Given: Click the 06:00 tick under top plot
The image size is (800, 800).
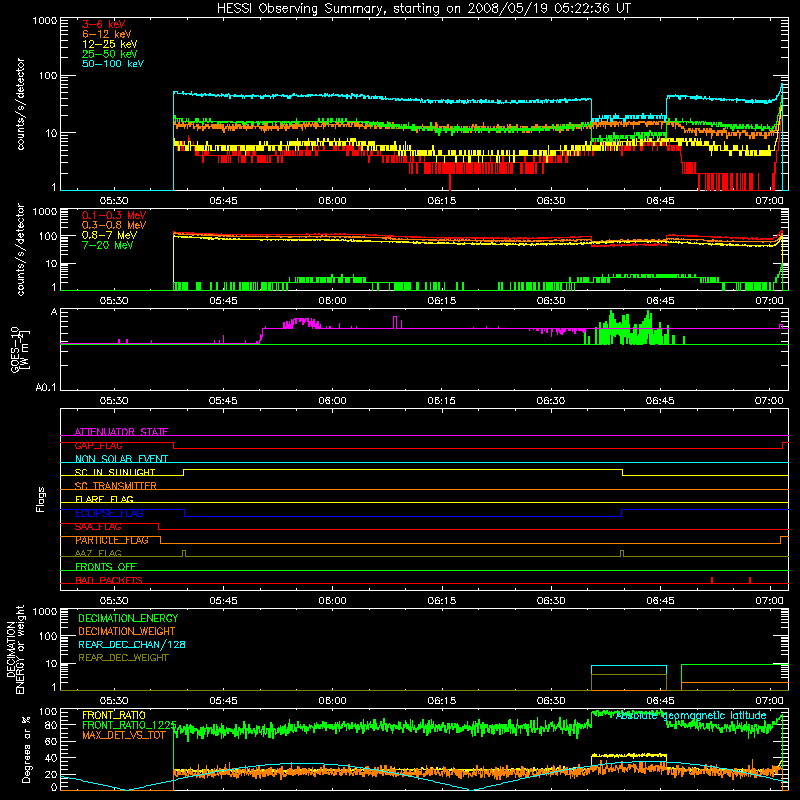Looking at the screenshot, I should click(332, 201).
